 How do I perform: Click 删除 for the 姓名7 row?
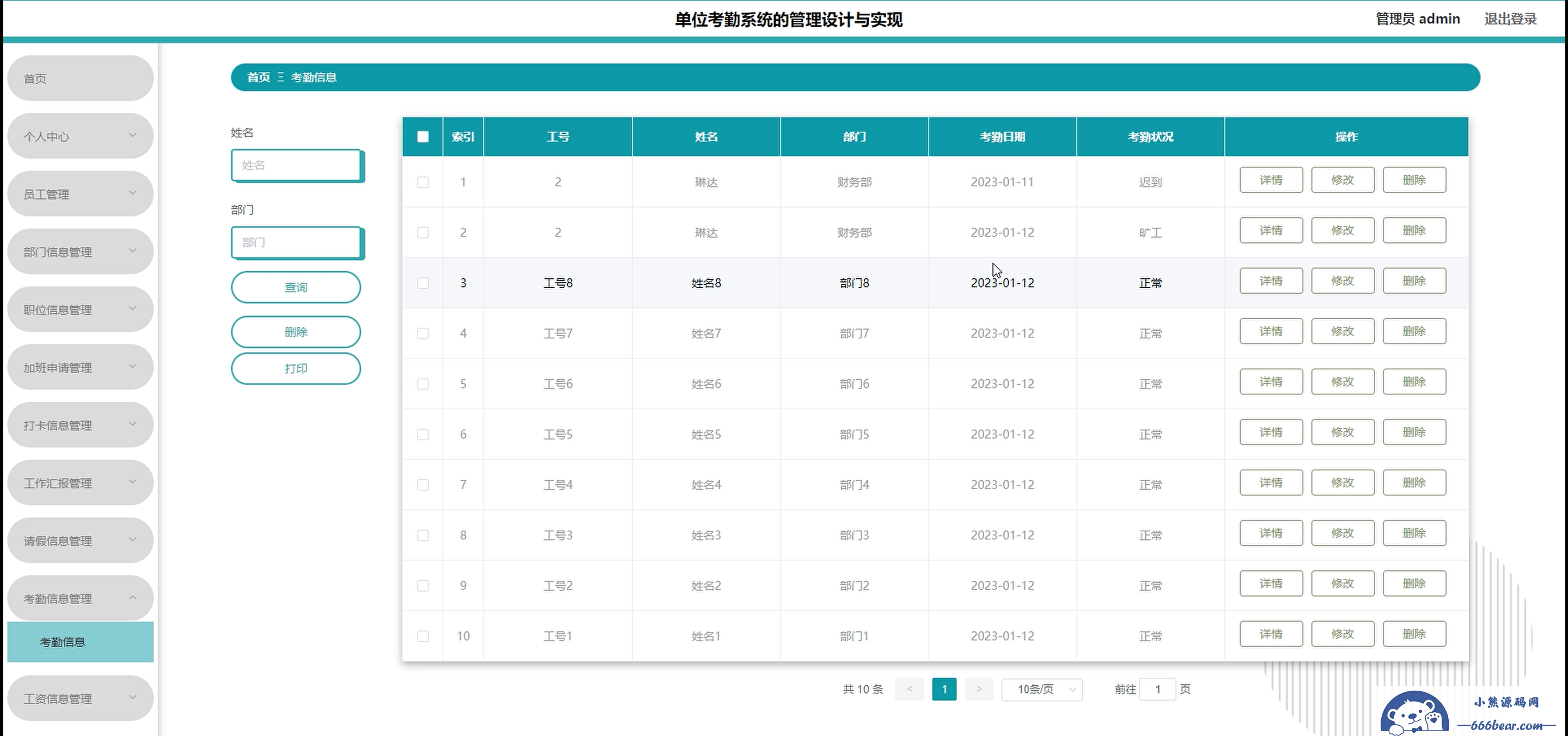tap(1414, 332)
